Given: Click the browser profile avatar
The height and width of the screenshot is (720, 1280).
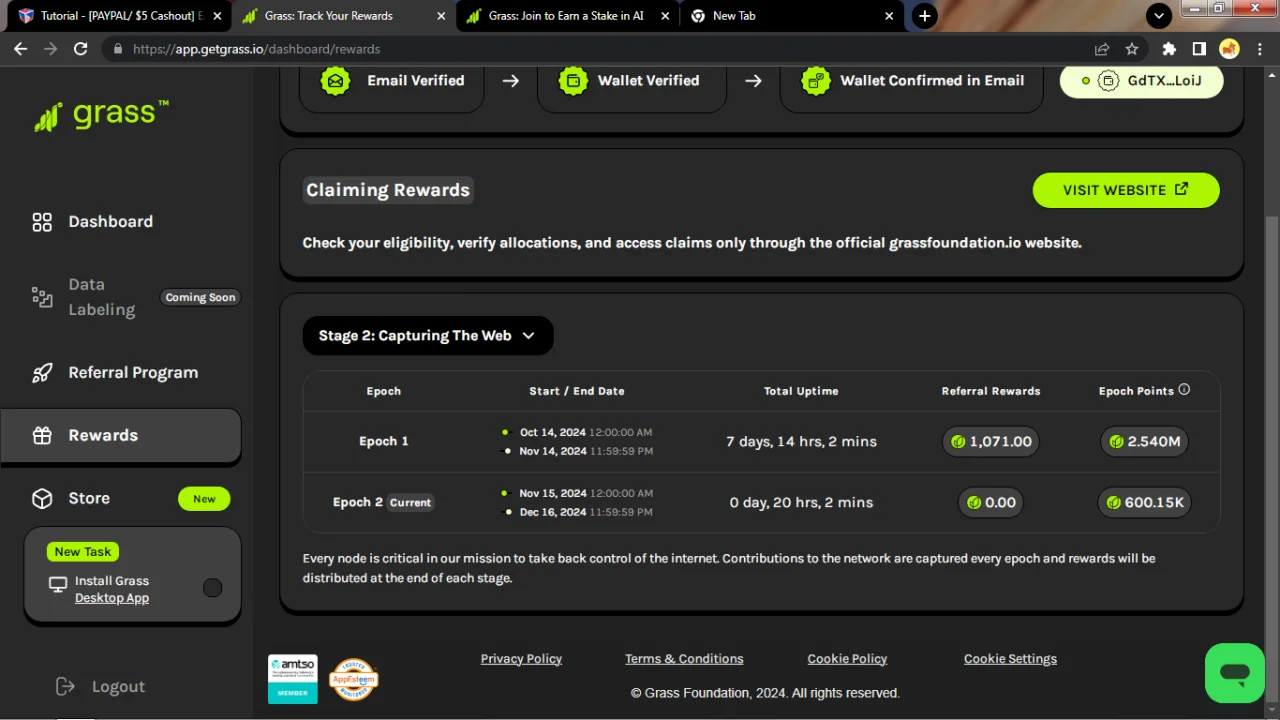Looking at the screenshot, I should click(1230, 49).
